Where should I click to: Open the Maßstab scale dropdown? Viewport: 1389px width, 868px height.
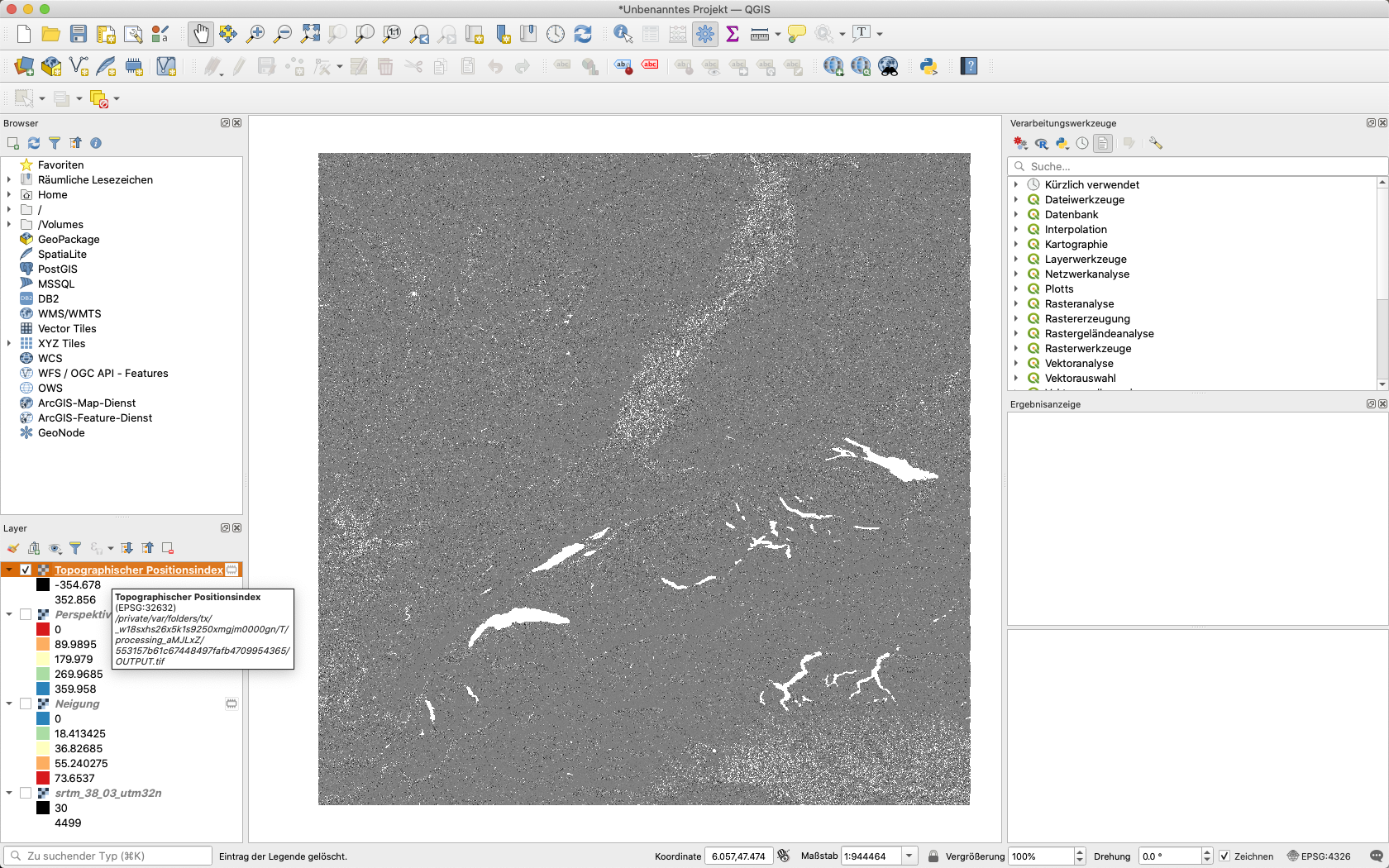click(x=909, y=856)
